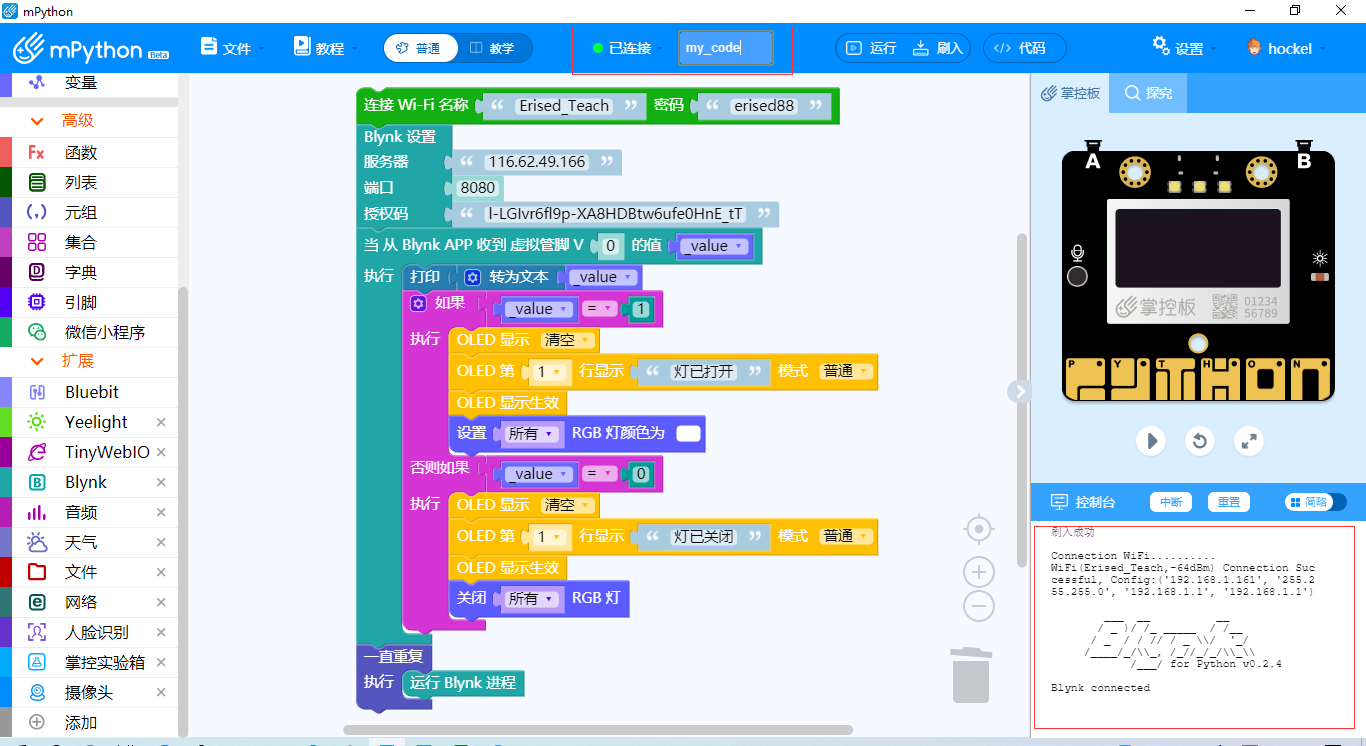Open gear settings on 转为文本 block

pos(473,277)
